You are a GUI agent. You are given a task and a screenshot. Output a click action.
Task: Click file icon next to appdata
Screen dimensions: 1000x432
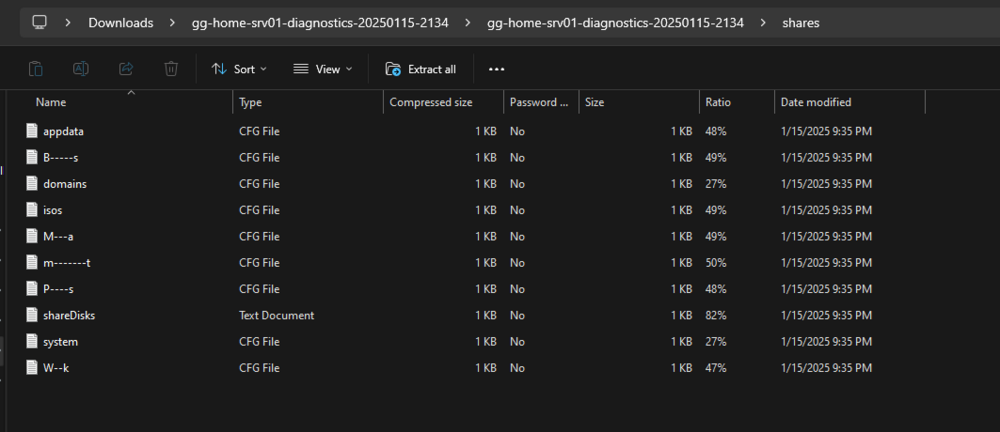coord(33,131)
